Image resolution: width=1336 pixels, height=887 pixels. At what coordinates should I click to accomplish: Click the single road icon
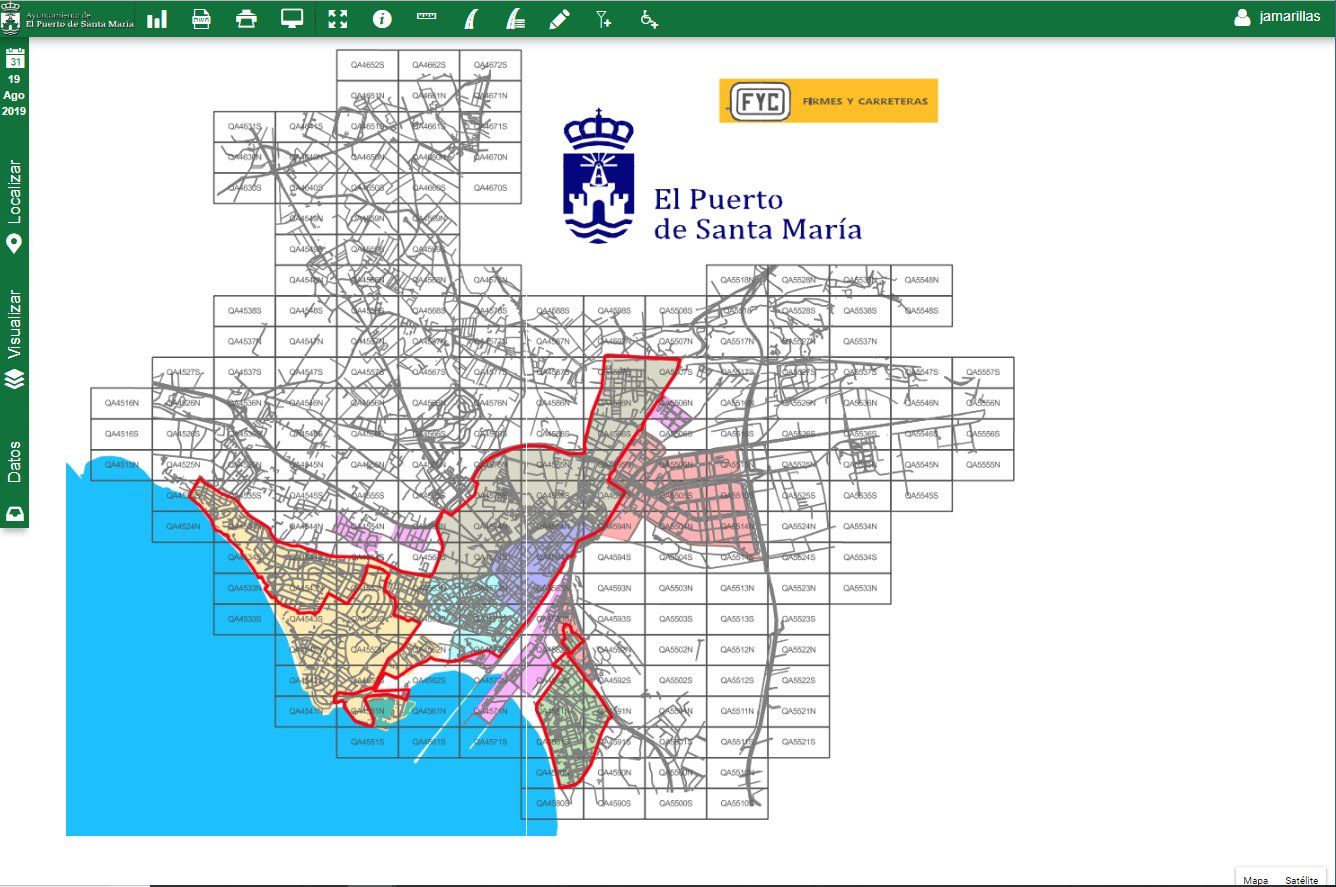[471, 19]
